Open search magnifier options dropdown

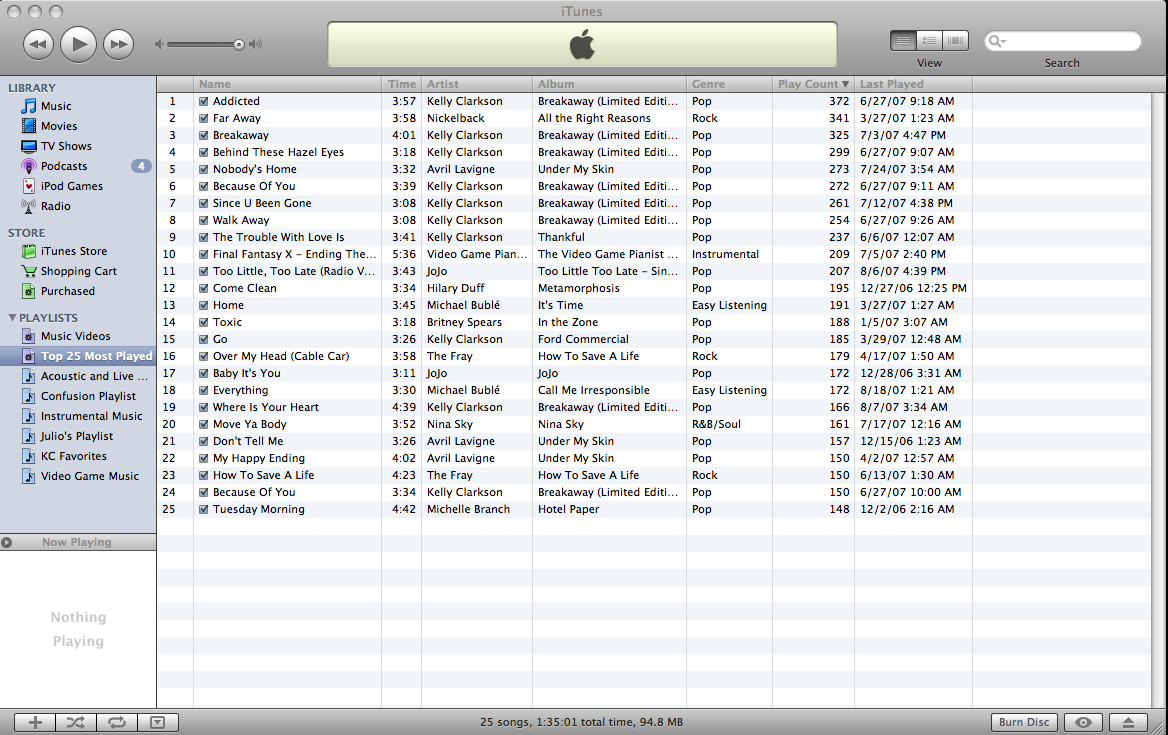click(x=997, y=41)
